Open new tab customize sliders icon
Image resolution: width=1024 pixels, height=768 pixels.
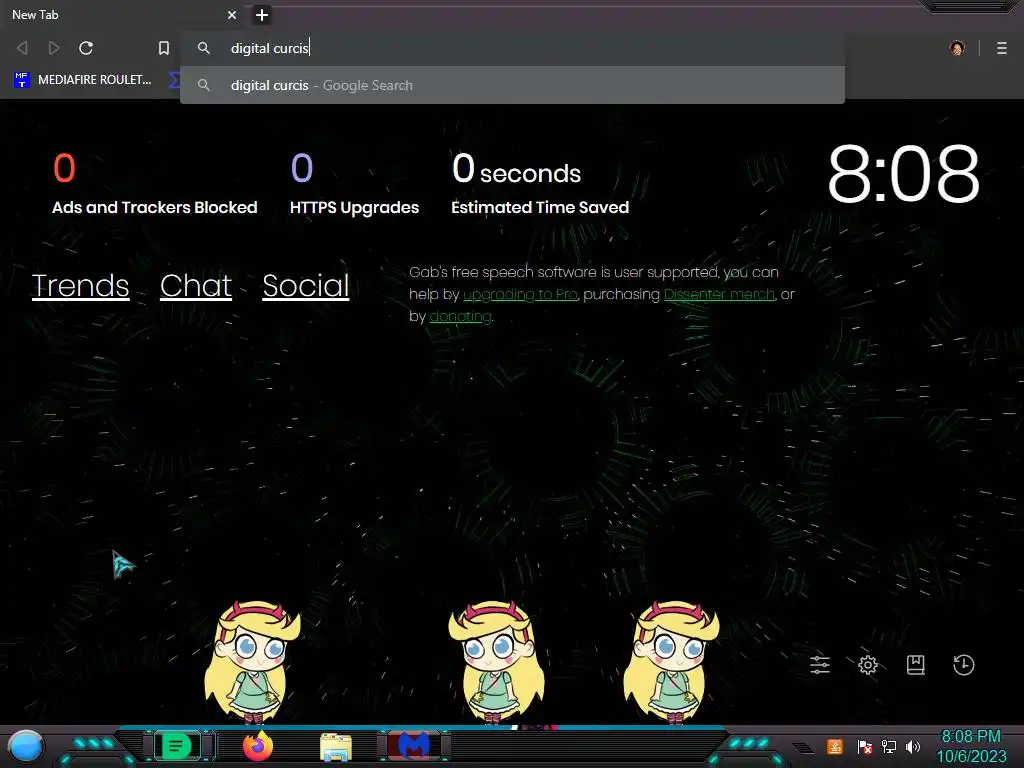tap(820, 665)
